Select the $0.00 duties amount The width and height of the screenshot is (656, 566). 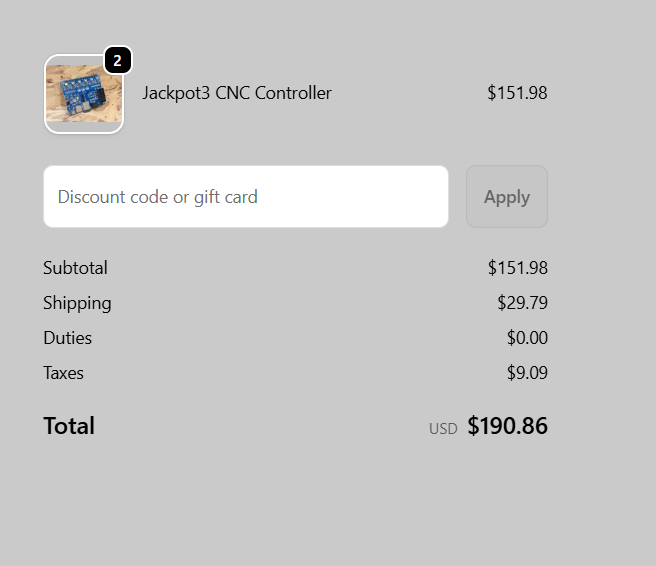coord(527,338)
